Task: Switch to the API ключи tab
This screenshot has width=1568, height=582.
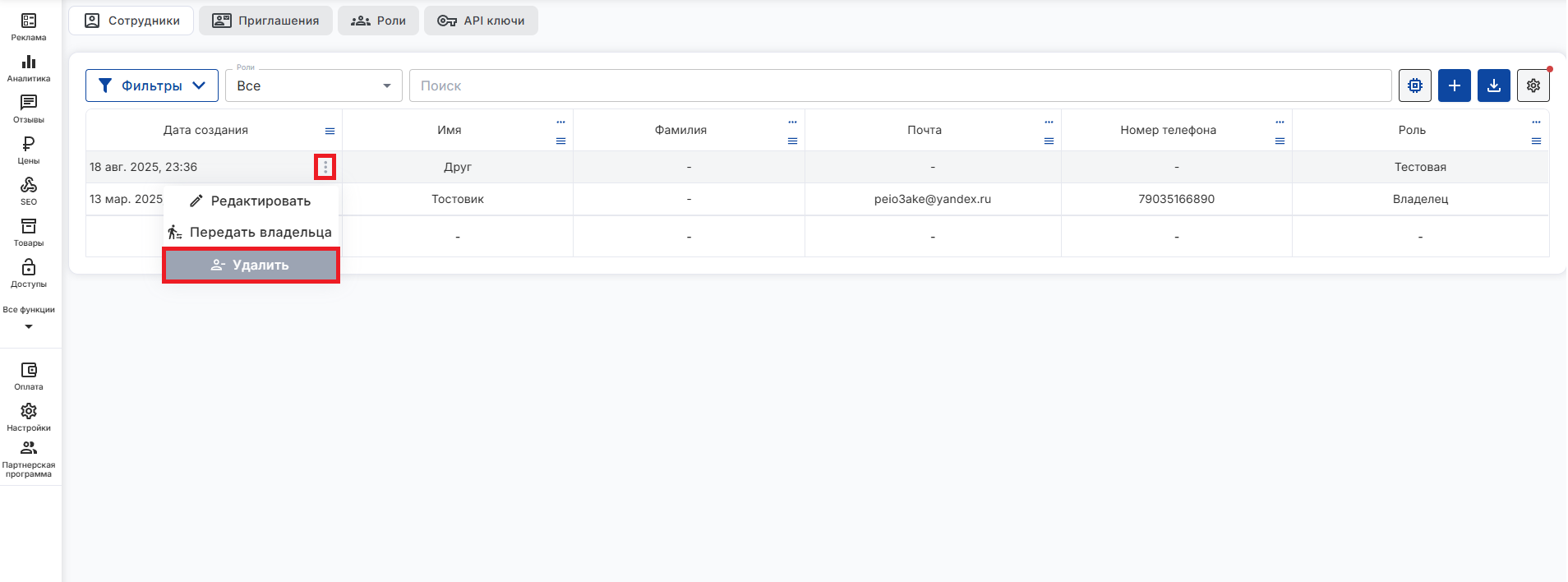Action: (481, 21)
